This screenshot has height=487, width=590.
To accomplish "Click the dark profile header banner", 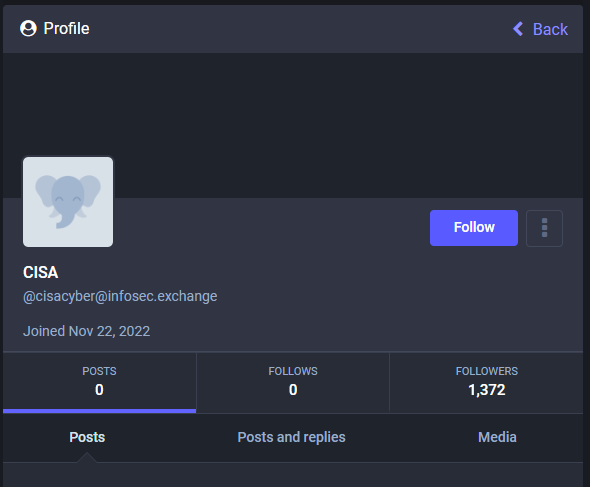I will pos(293,125).
